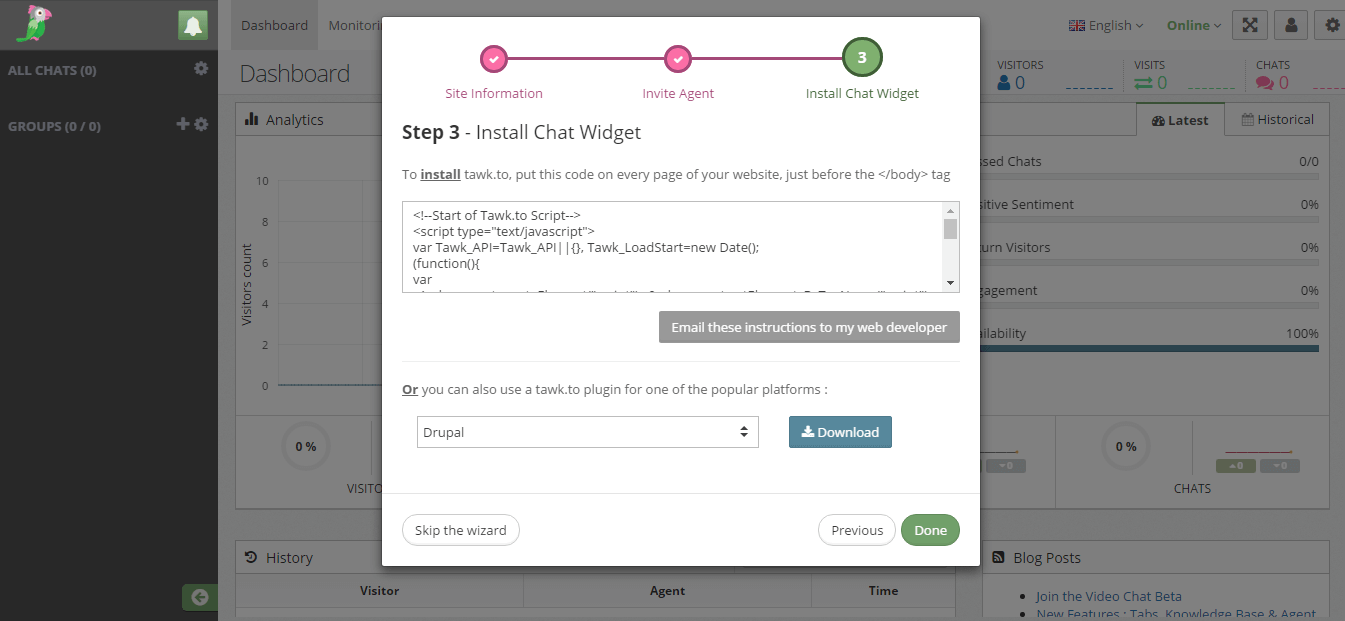Image resolution: width=1345 pixels, height=621 pixels.
Task: Click the code box scrollbar down arrow
Action: point(950,283)
